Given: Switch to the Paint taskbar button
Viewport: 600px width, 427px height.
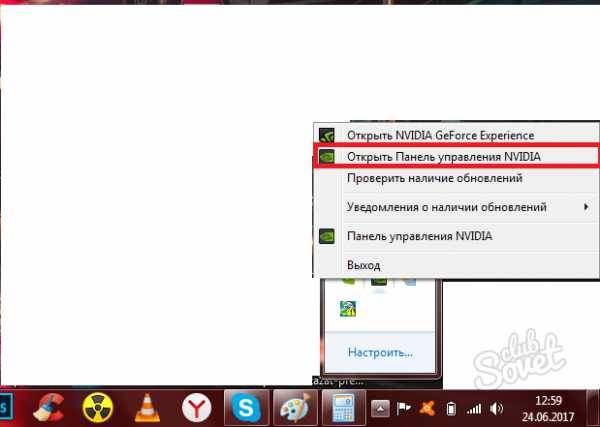Looking at the screenshot, I should tap(296, 407).
